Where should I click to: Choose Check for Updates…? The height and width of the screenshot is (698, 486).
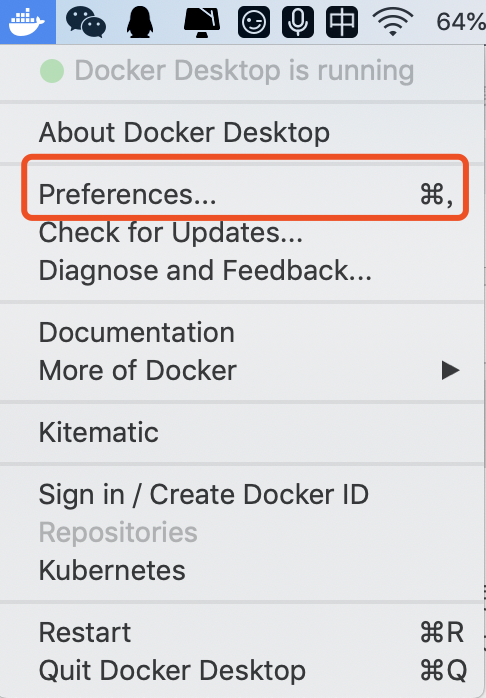tap(243, 232)
